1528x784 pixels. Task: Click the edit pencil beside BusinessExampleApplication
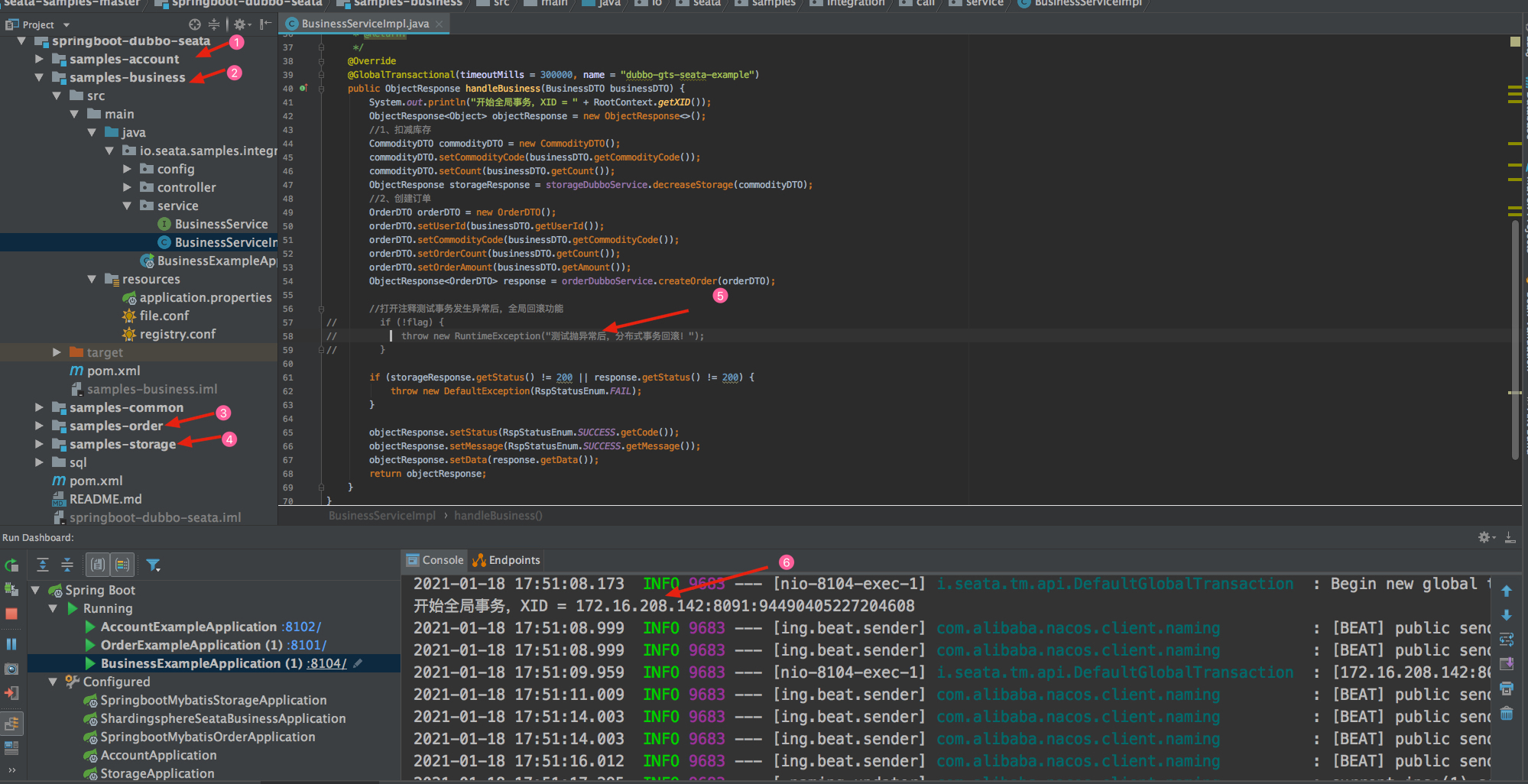[358, 663]
